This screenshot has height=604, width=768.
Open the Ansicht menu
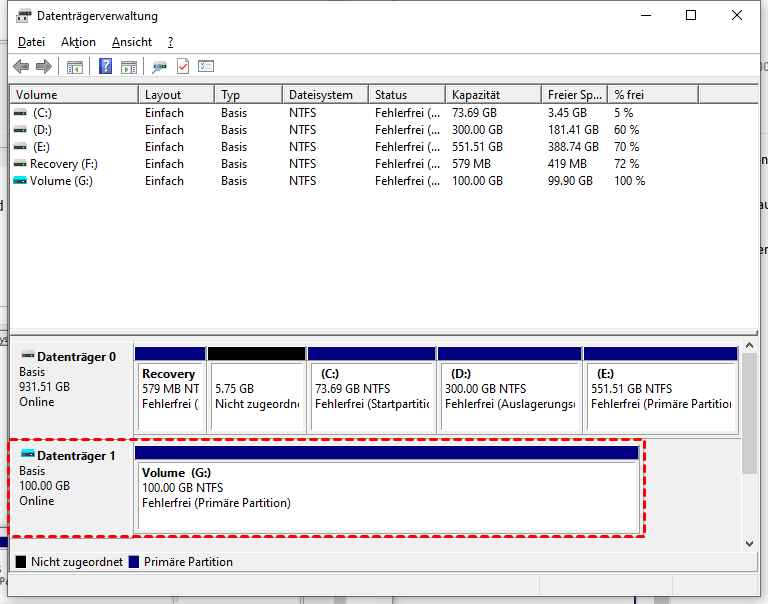pyautogui.click(x=132, y=42)
